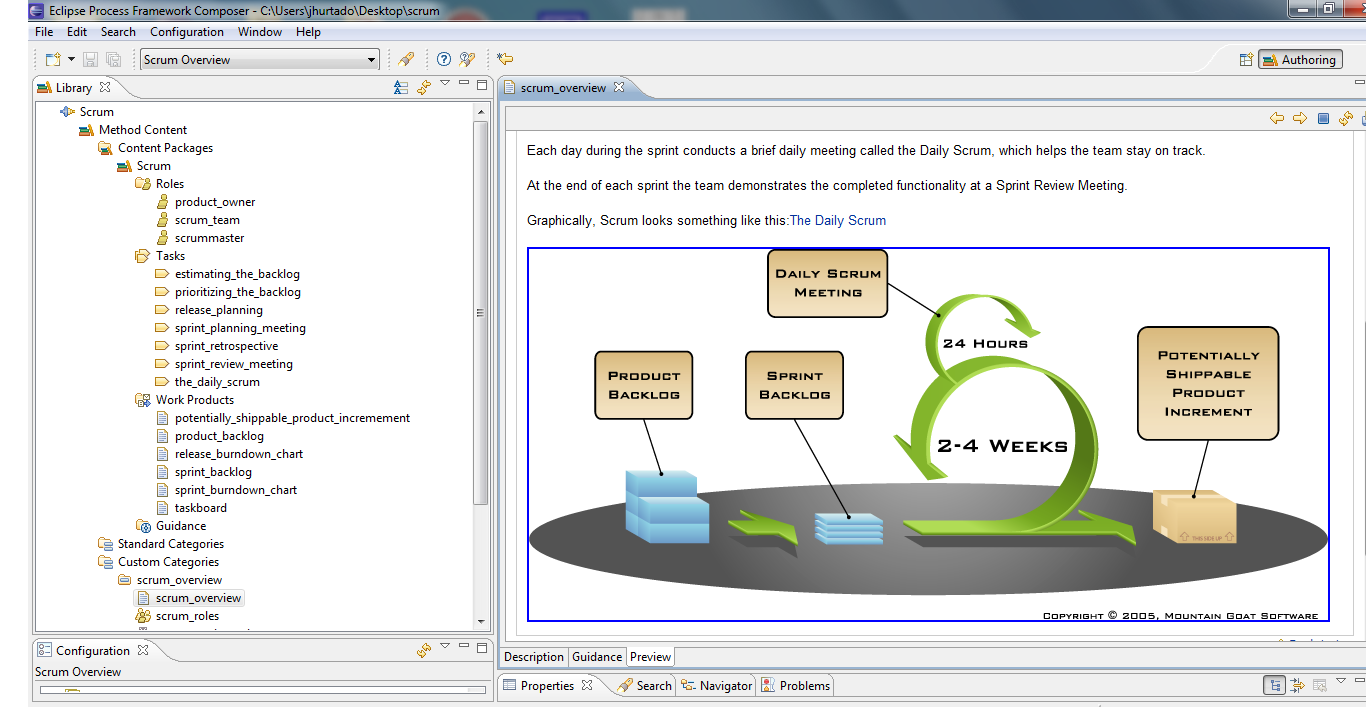Open the Scrum Overview configuration dropdown
The image size is (1366, 707).
click(x=371, y=60)
